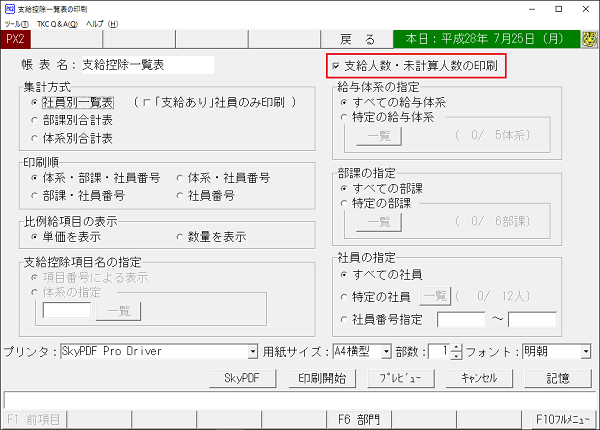Select 単価を表示 option
Screen dimensions: 600x430
[x=34, y=237]
